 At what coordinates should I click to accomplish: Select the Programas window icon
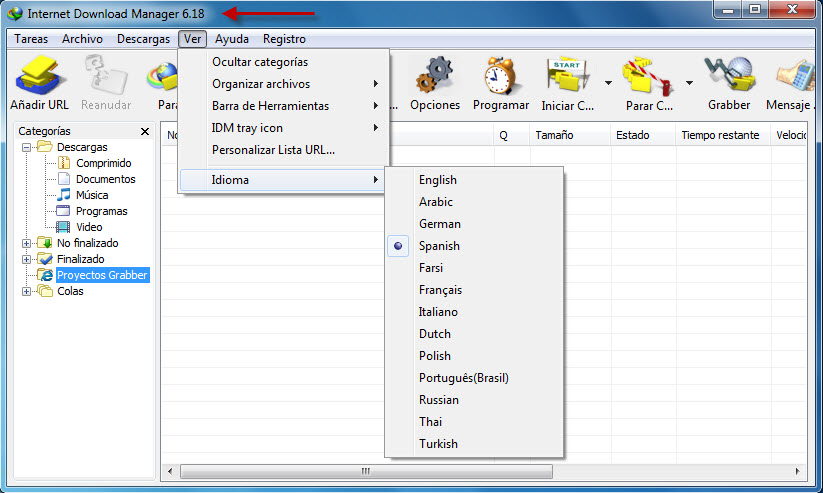point(63,211)
